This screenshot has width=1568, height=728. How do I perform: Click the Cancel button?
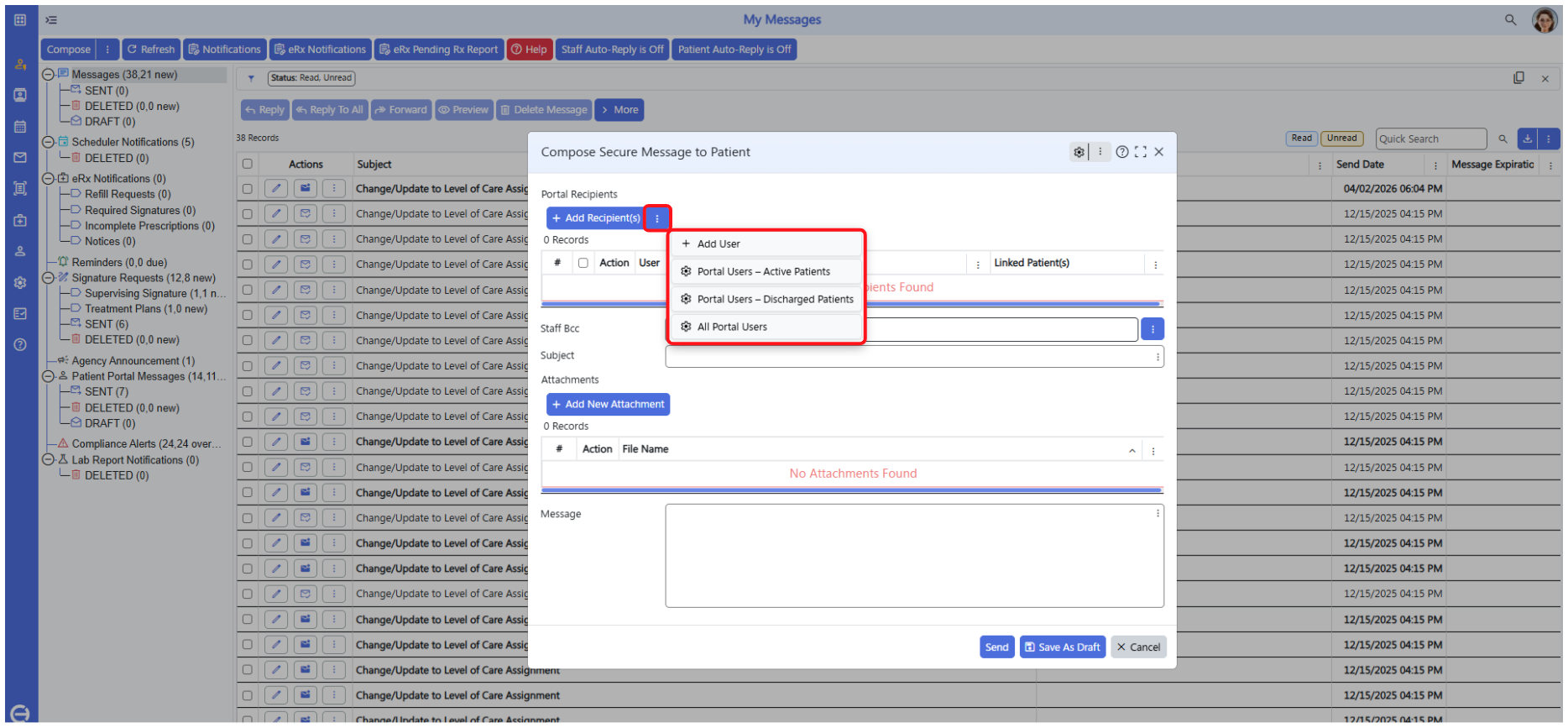(1138, 647)
